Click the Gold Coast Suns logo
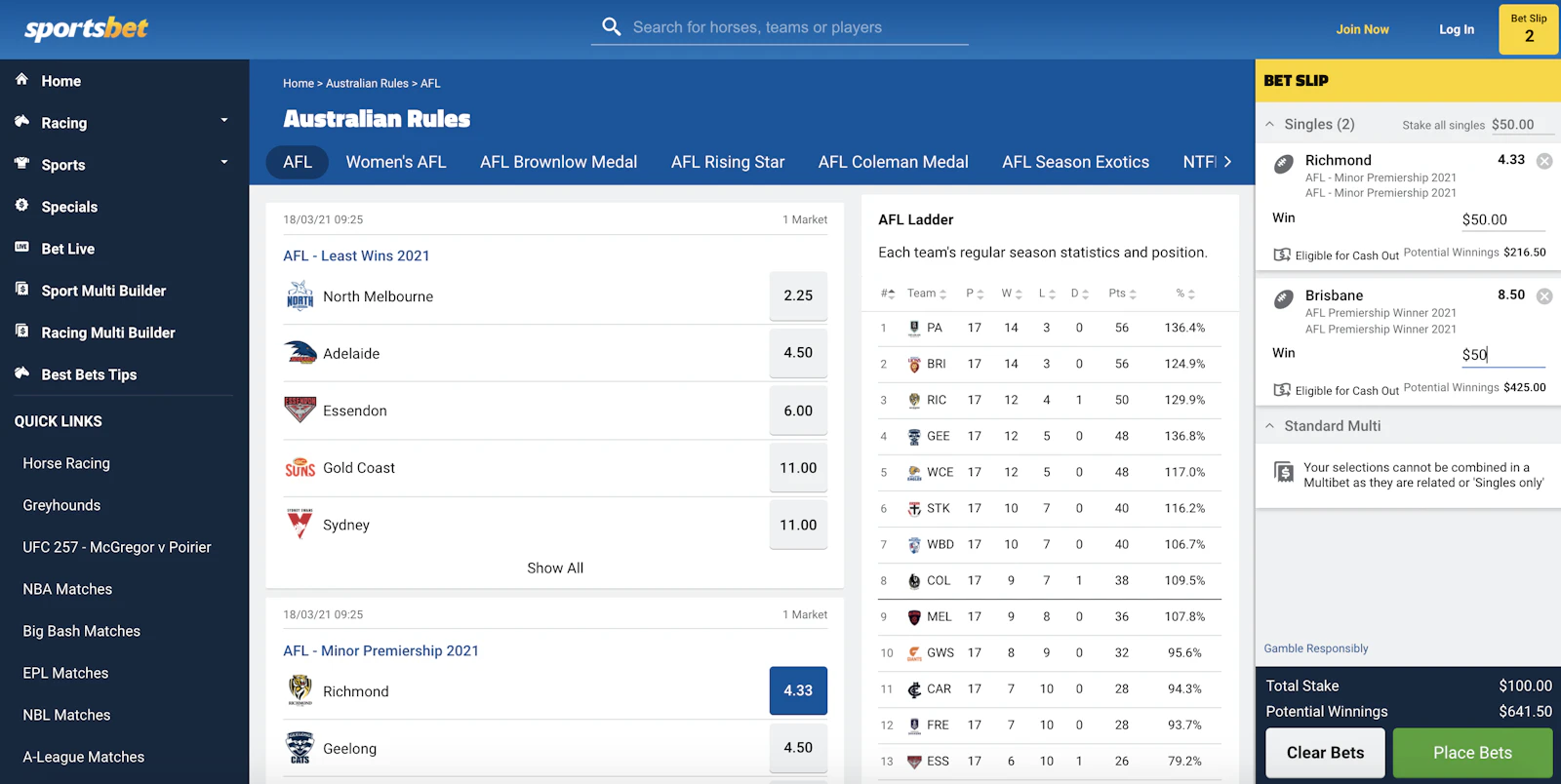The image size is (1561, 784). click(300, 468)
